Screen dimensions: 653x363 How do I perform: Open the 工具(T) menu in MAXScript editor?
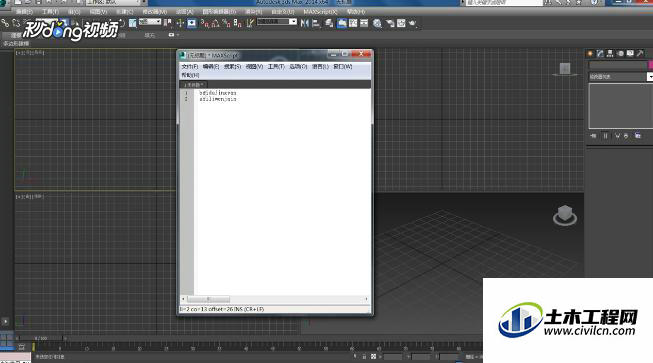[276, 67]
